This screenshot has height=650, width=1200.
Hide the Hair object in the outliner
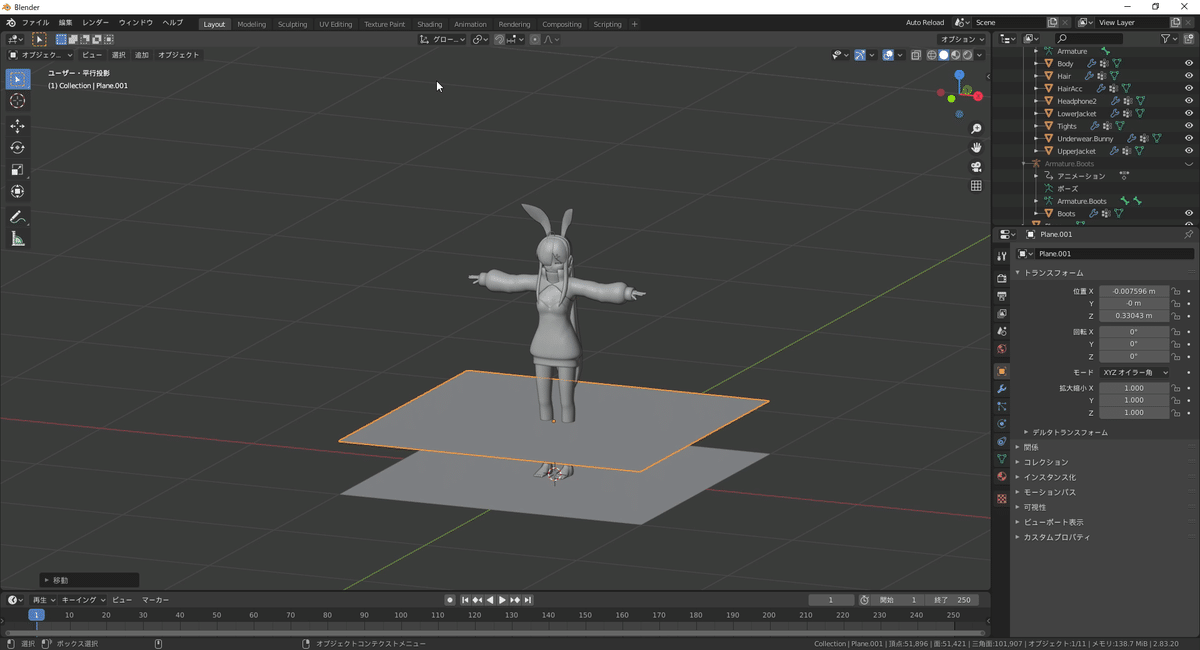(x=1189, y=76)
